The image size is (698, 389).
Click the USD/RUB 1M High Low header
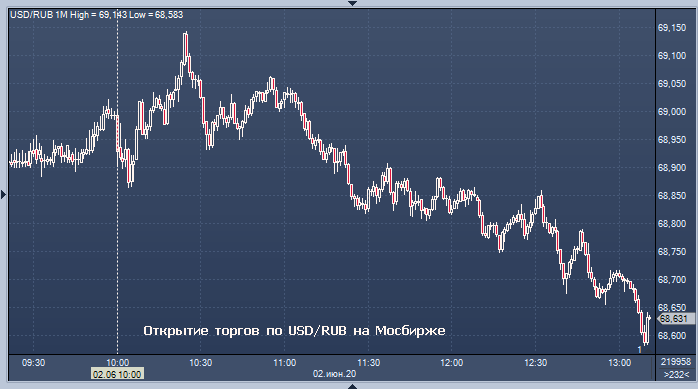tap(97, 15)
